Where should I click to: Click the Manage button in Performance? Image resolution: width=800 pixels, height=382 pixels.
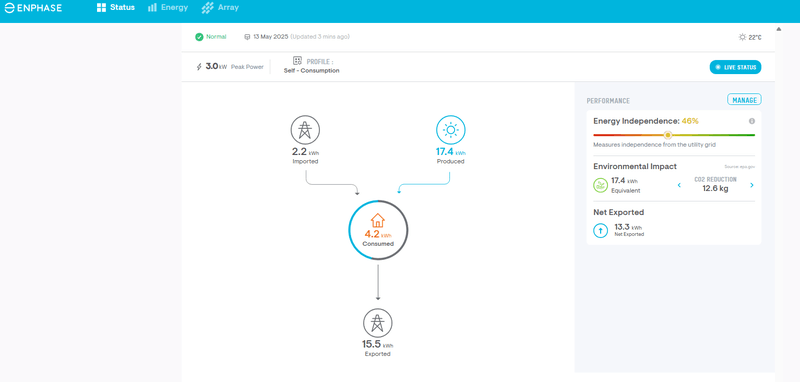pos(744,100)
